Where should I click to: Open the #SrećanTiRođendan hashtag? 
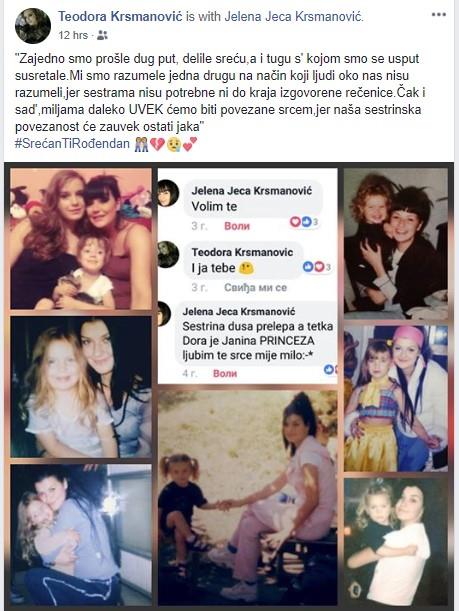point(72,143)
